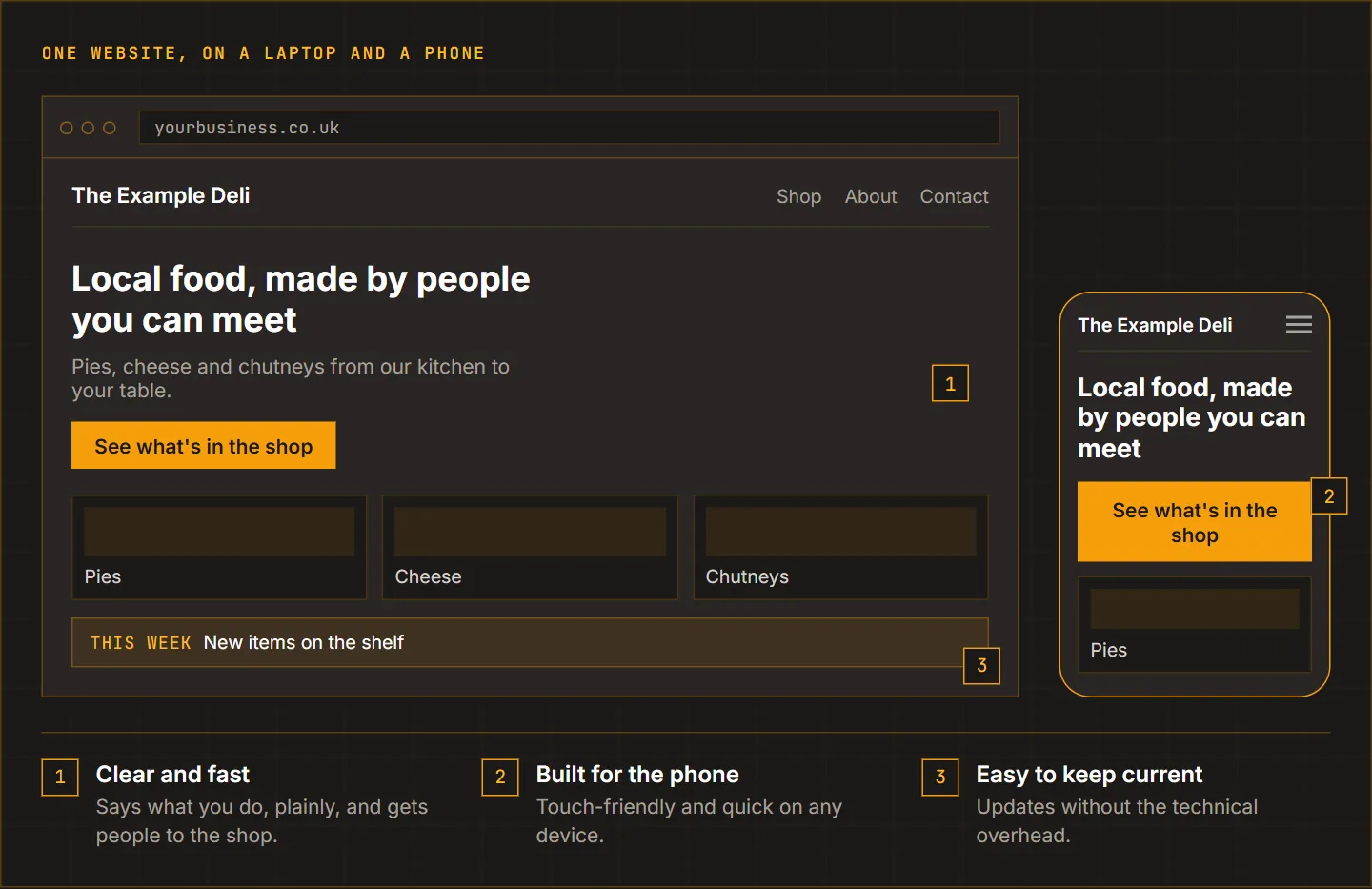Open the Shop nav link

[798, 196]
